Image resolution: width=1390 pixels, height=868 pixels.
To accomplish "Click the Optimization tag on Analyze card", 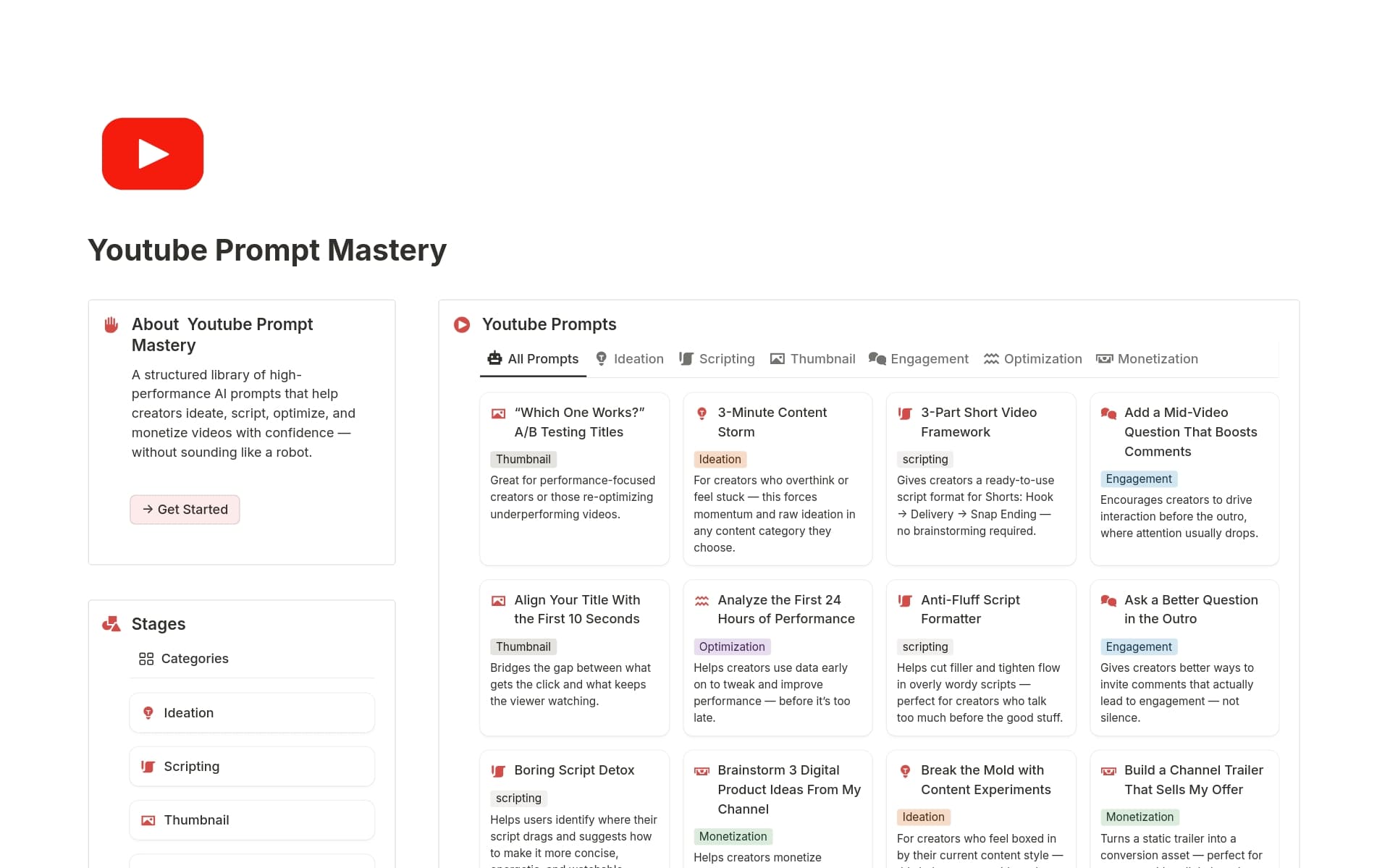I will tap(731, 646).
